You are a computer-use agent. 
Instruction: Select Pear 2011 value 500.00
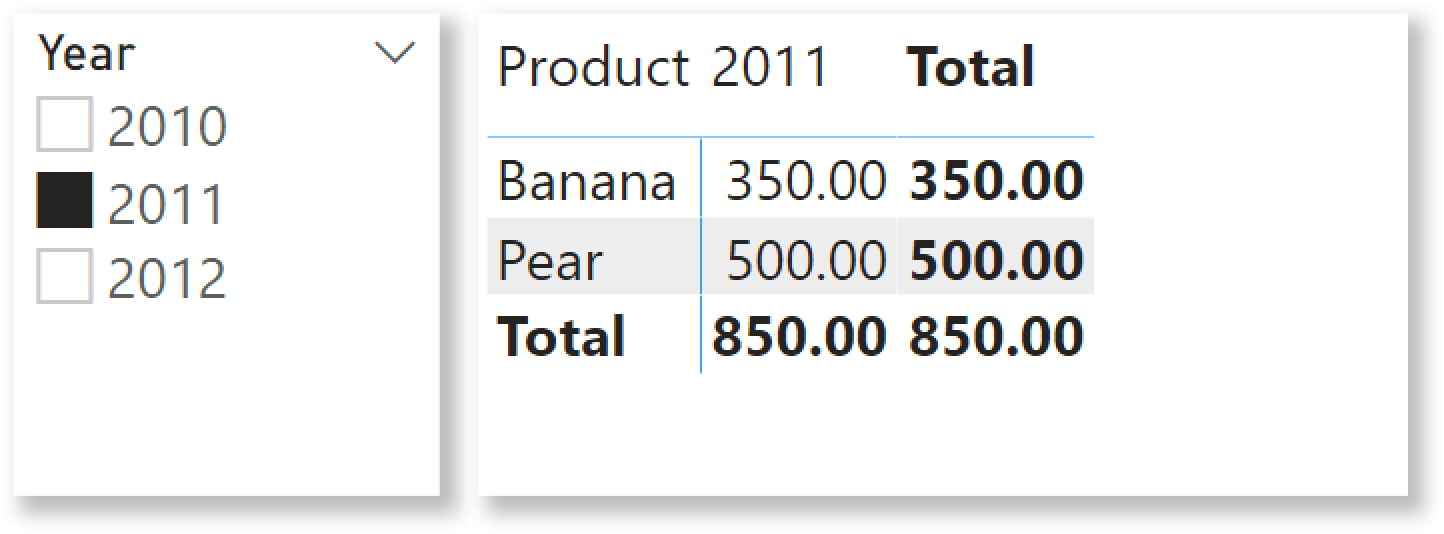806,262
